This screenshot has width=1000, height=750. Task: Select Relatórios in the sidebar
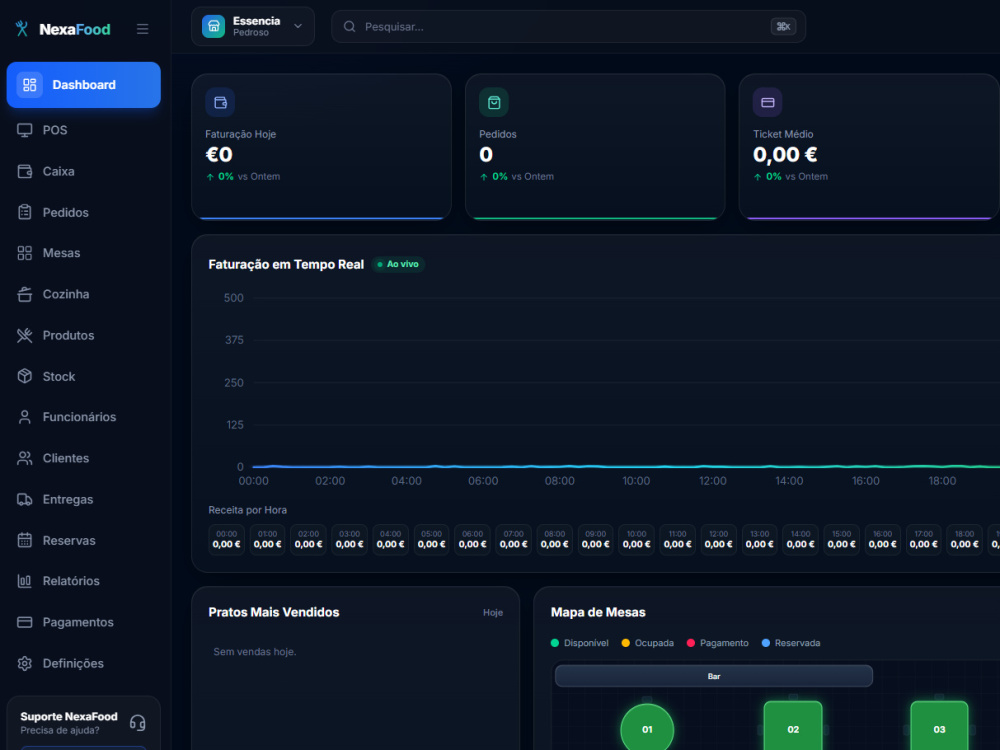click(84, 581)
